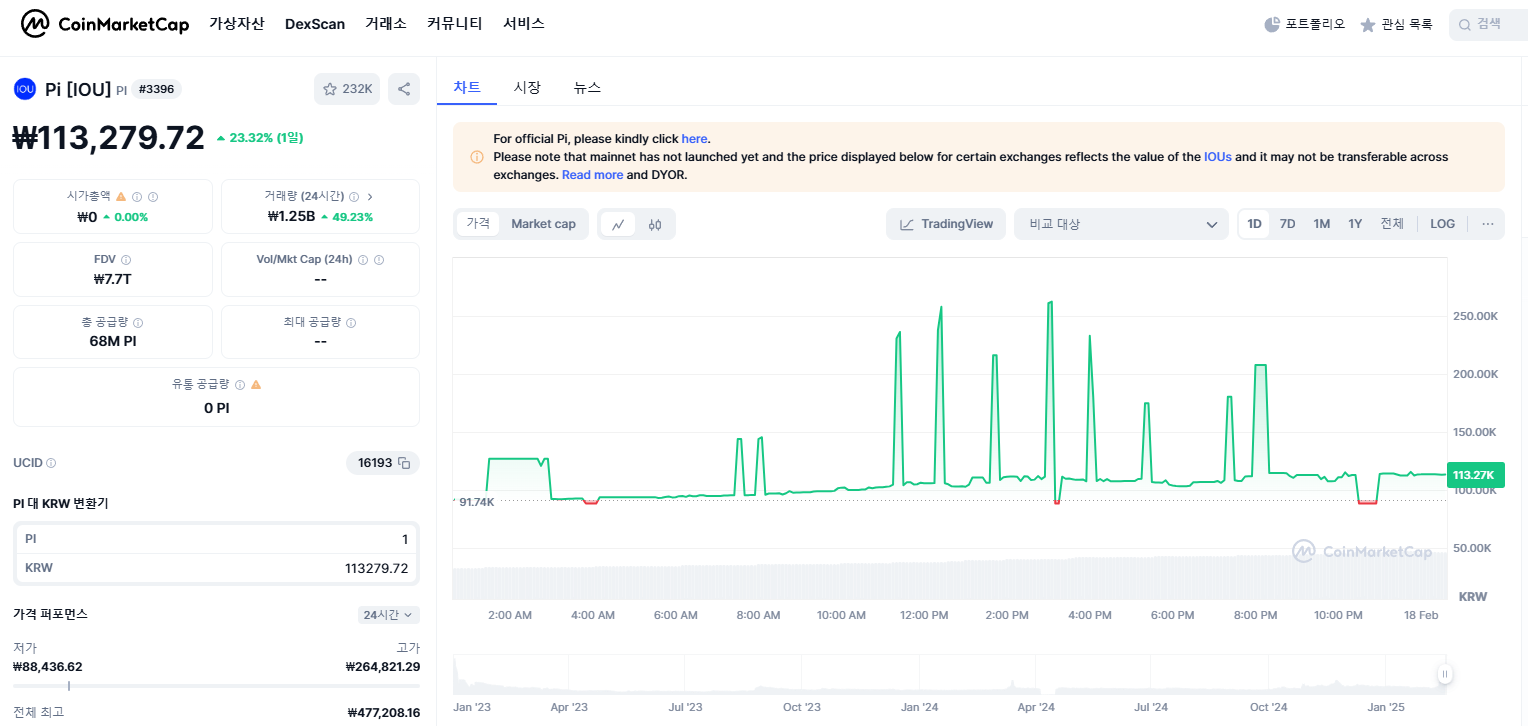The image size is (1528, 726).
Task: Click the ₩88,436.62 low price value
Action: pos(48,667)
